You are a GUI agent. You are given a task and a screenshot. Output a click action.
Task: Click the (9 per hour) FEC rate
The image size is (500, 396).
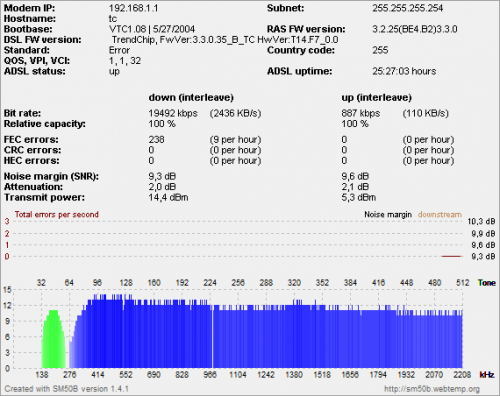(x=235, y=139)
